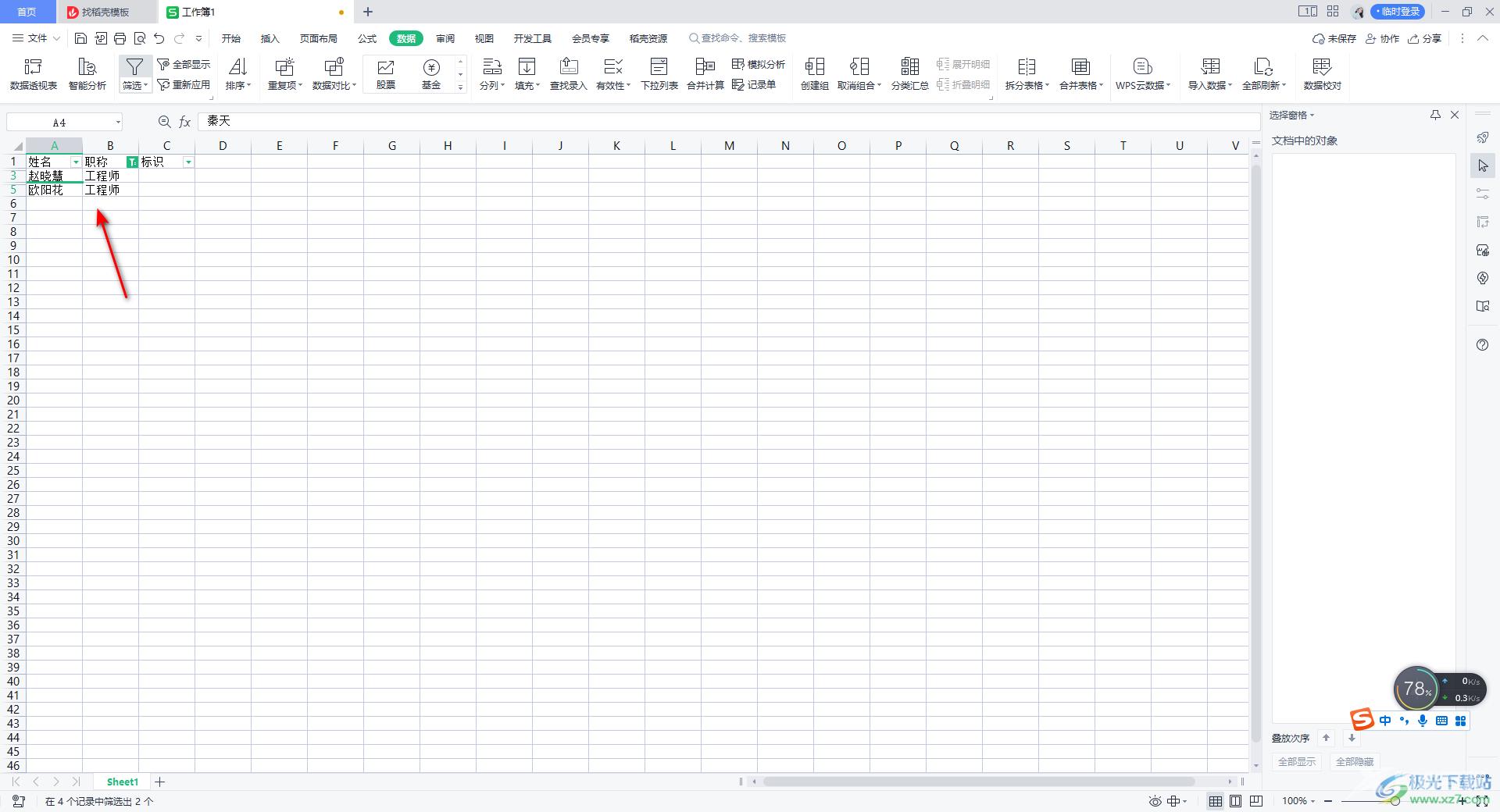
Task: Click the 分享 share button
Action: click(x=1425, y=38)
